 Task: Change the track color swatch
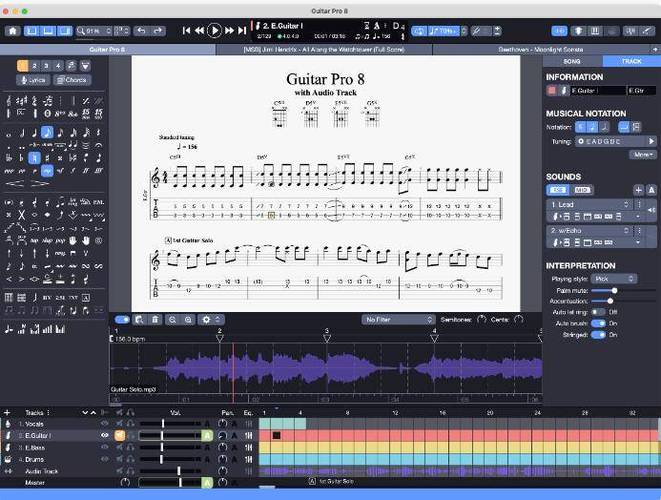[551, 91]
